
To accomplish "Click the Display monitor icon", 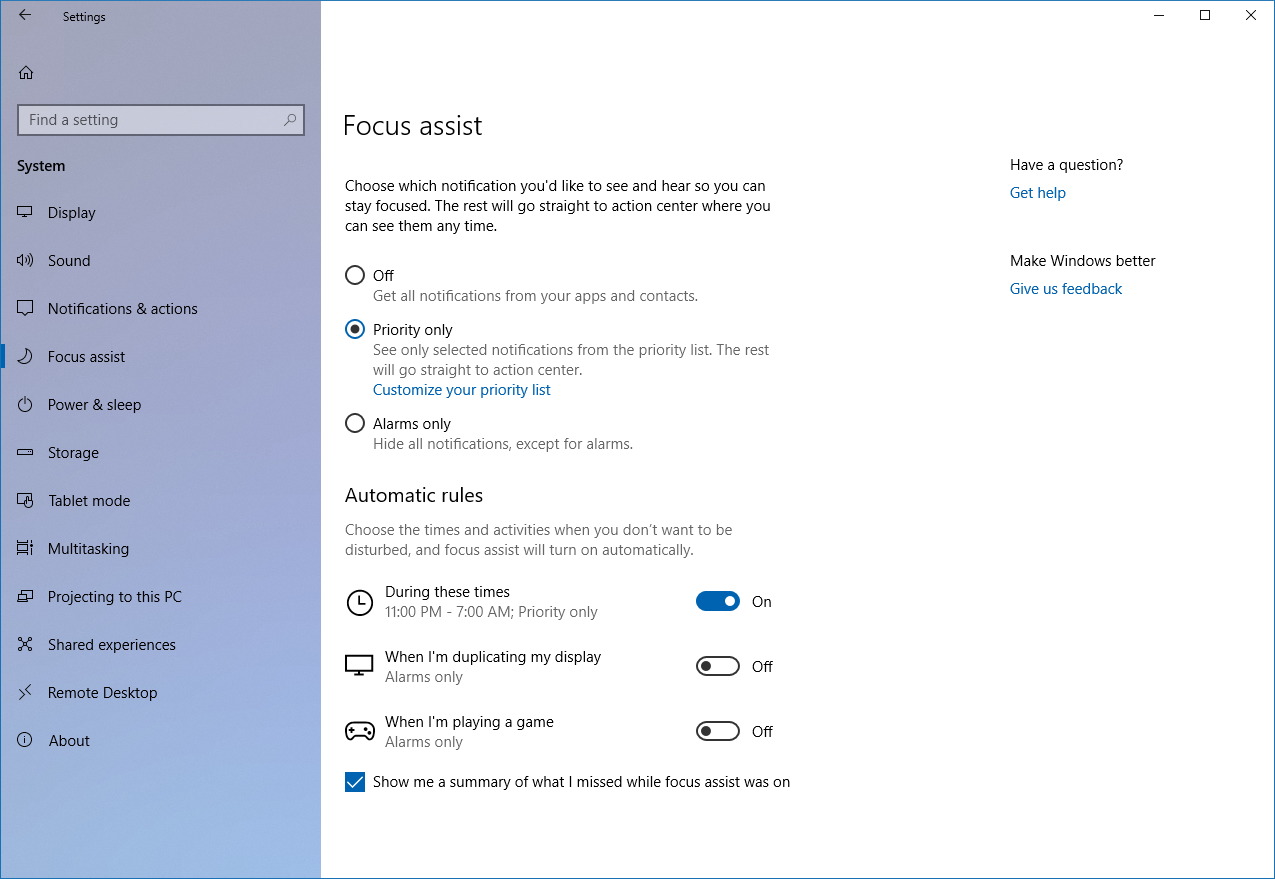I will coord(26,213).
